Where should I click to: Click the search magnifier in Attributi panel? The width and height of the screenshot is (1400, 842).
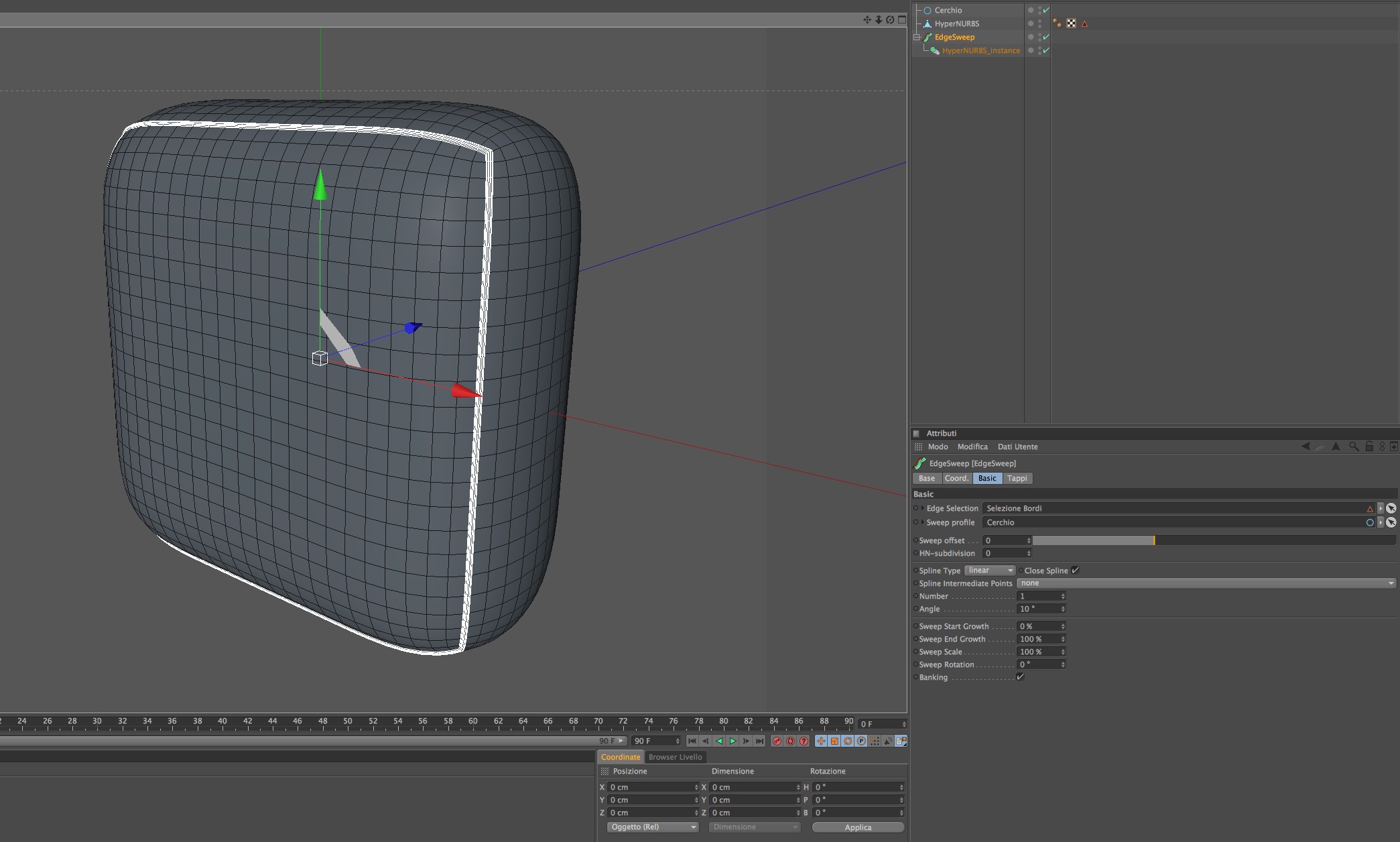(1353, 446)
